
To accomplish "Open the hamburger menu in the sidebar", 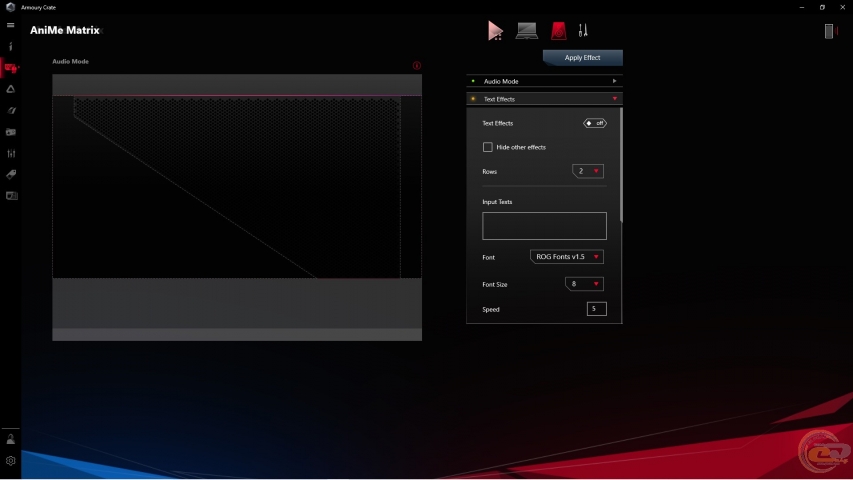I will coord(10,25).
